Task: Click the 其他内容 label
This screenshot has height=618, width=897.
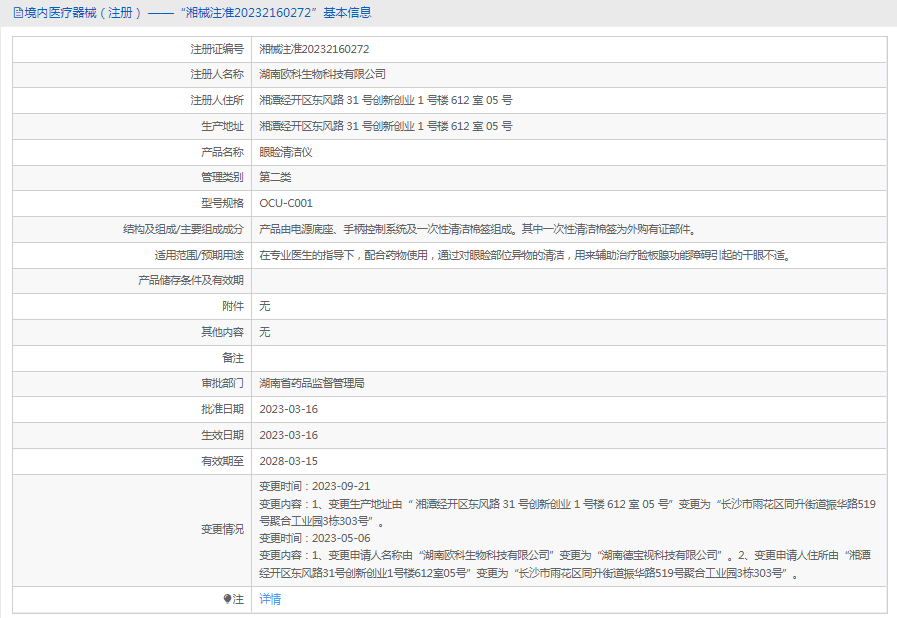Action: tap(222, 332)
